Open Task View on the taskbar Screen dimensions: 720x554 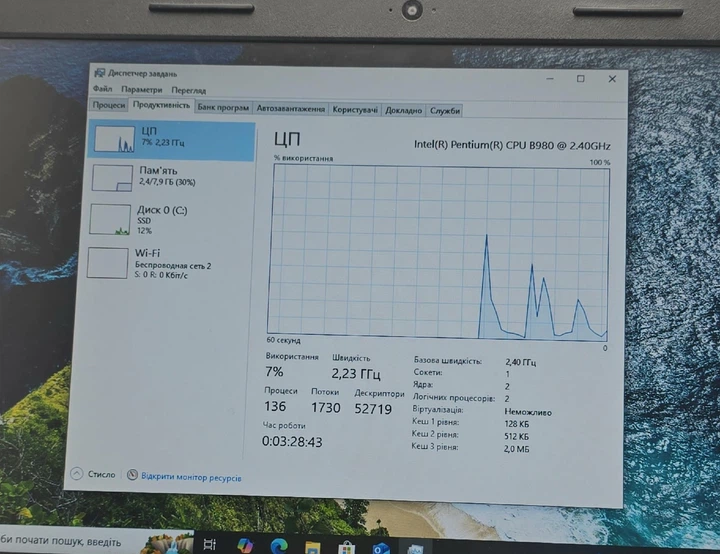(209, 544)
